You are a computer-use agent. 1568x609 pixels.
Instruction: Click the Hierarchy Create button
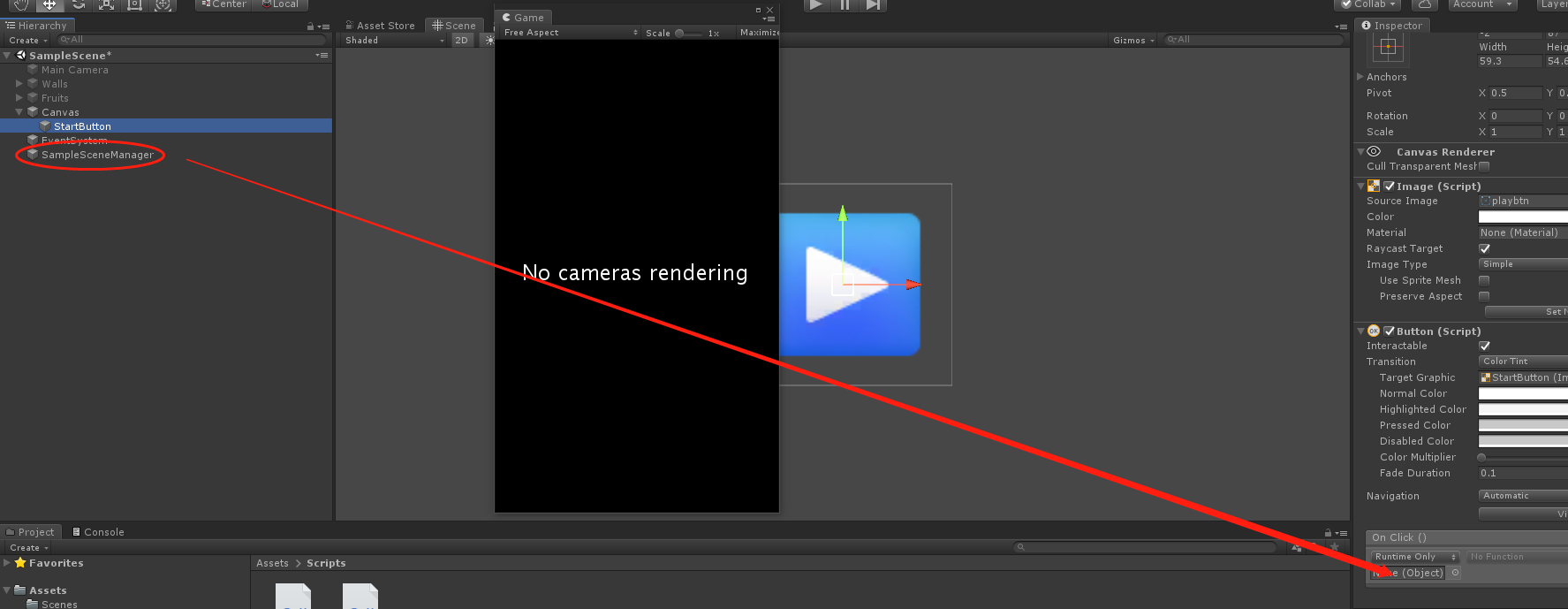point(28,41)
